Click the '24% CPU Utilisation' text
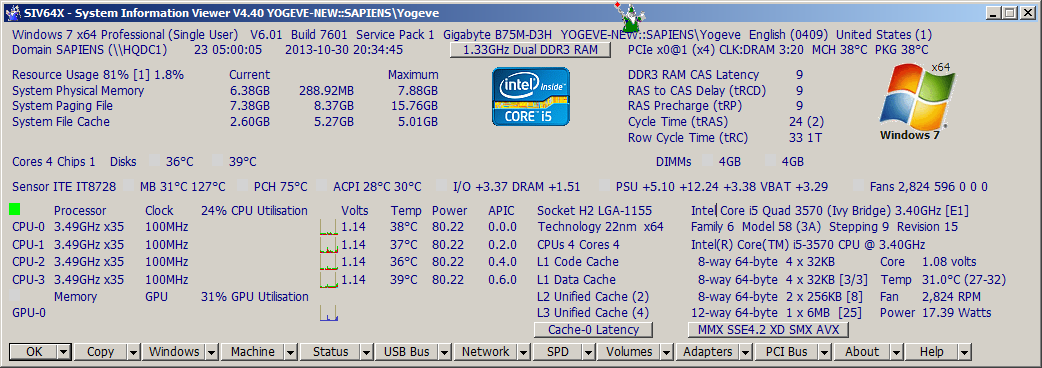The image size is (1042, 368). point(255,211)
